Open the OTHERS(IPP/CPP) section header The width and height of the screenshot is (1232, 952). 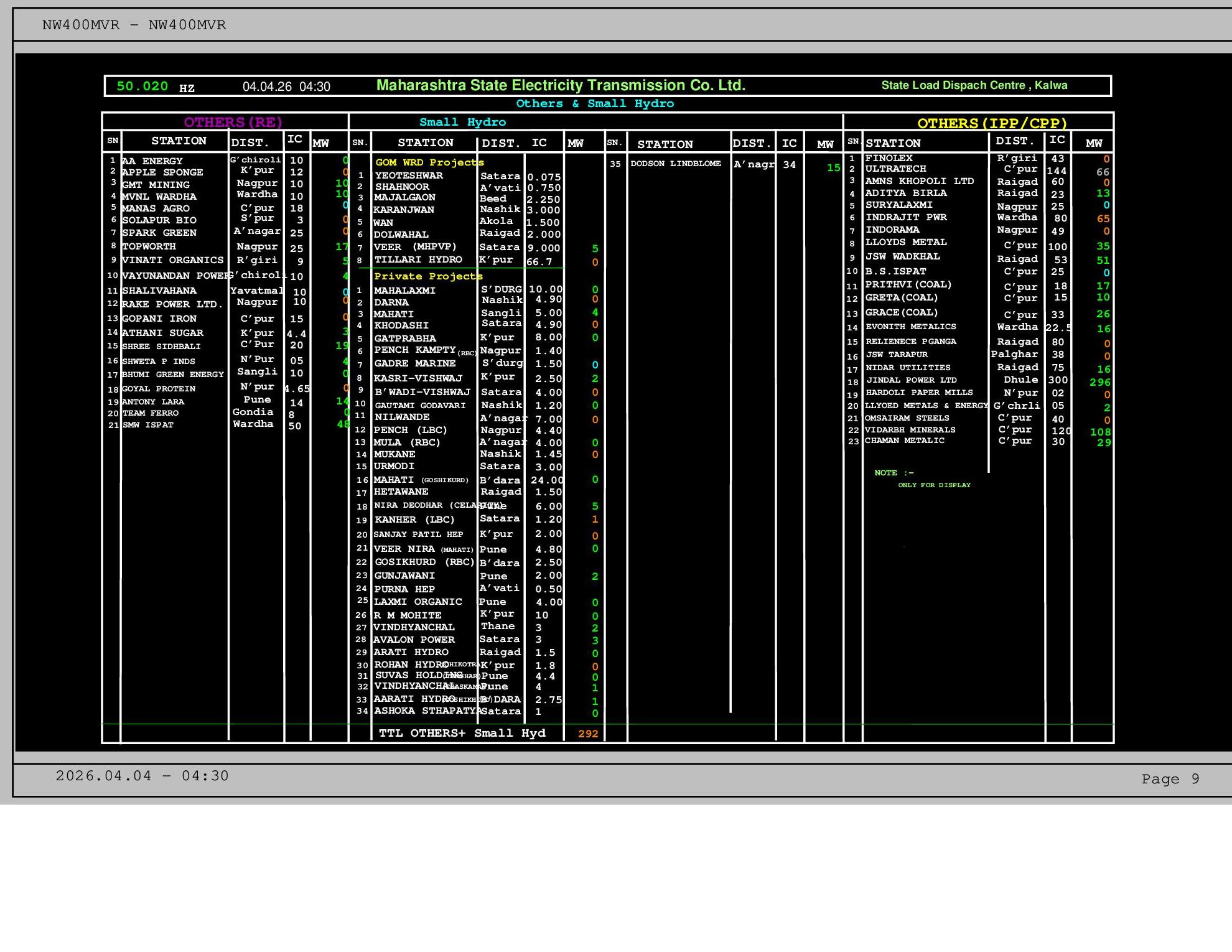[992, 123]
